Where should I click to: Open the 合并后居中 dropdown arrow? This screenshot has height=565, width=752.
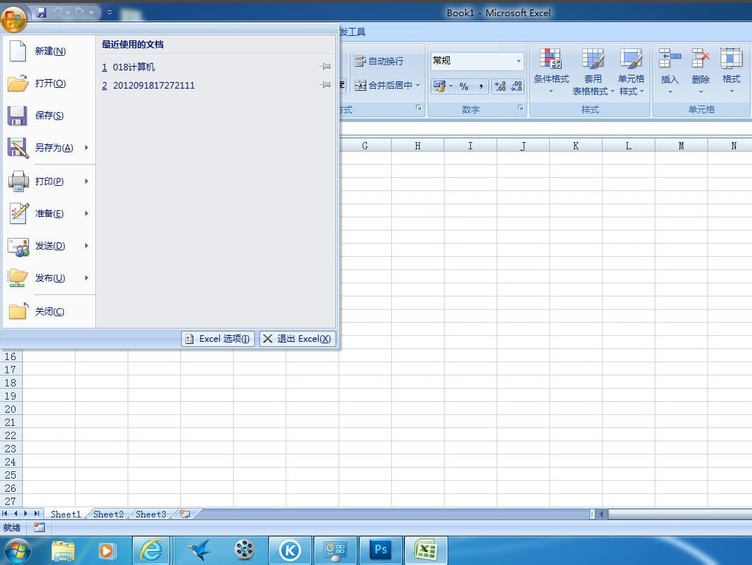pyautogui.click(x=418, y=85)
